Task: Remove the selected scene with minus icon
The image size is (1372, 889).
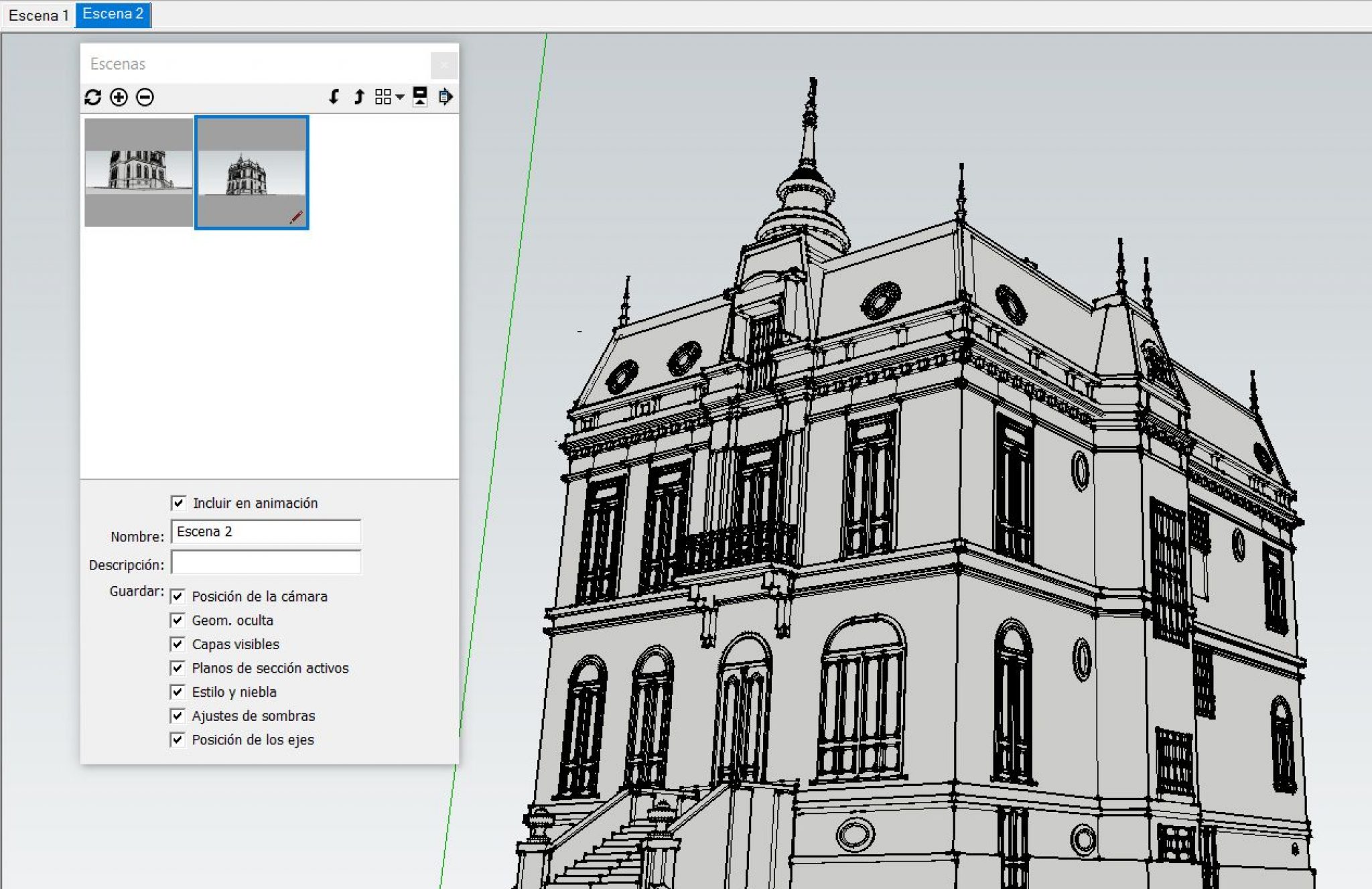Action: (144, 98)
